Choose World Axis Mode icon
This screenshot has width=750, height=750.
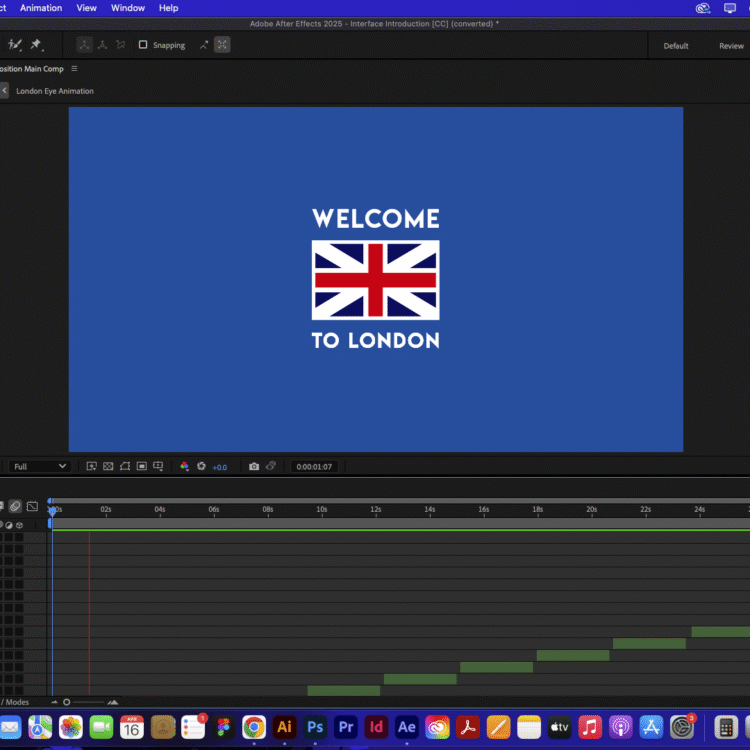coord(102,45)
